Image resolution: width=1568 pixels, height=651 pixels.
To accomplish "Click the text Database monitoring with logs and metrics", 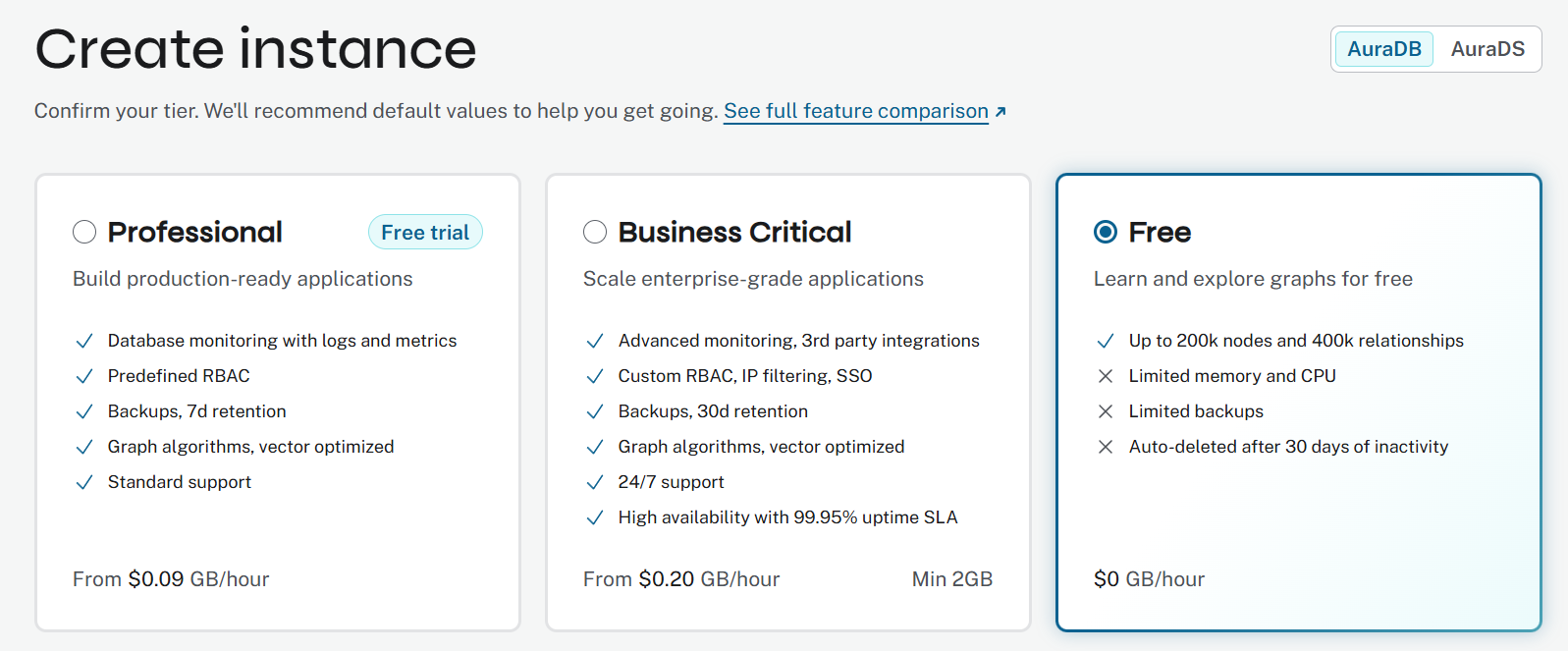I will click(282, 341).
